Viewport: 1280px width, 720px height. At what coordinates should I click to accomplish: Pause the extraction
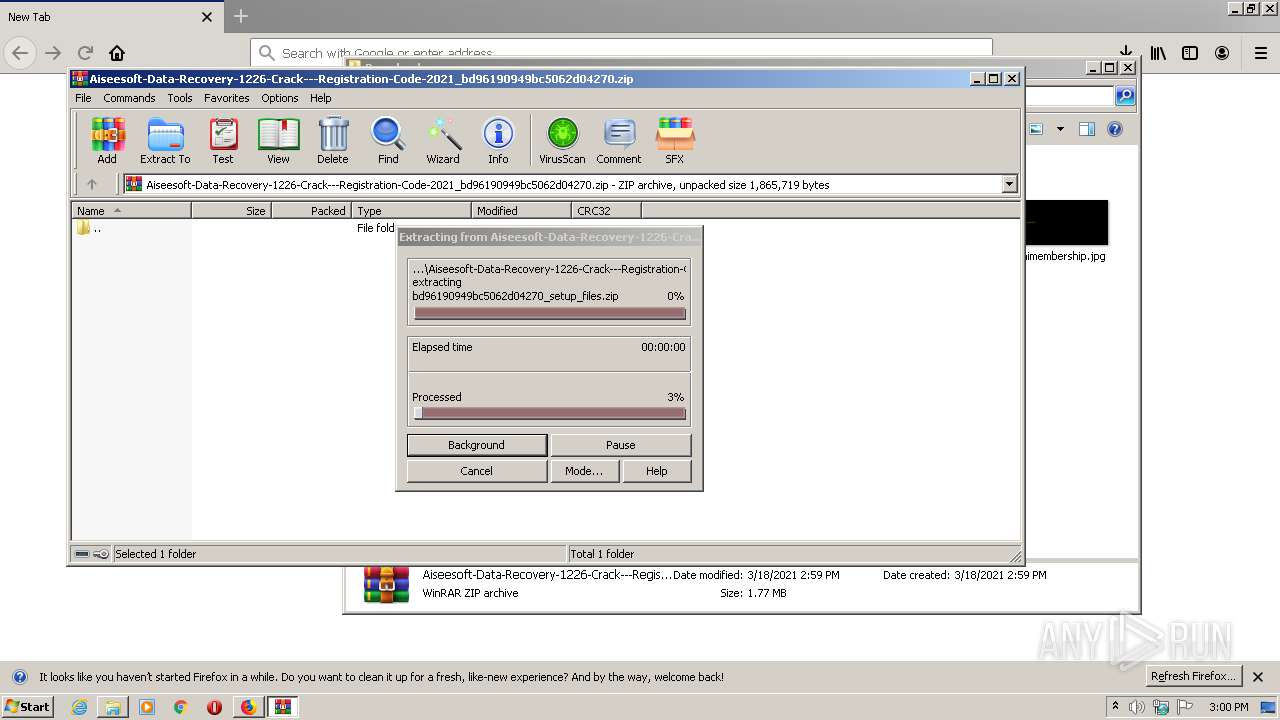pyautogui.click(x=620, y=445)
